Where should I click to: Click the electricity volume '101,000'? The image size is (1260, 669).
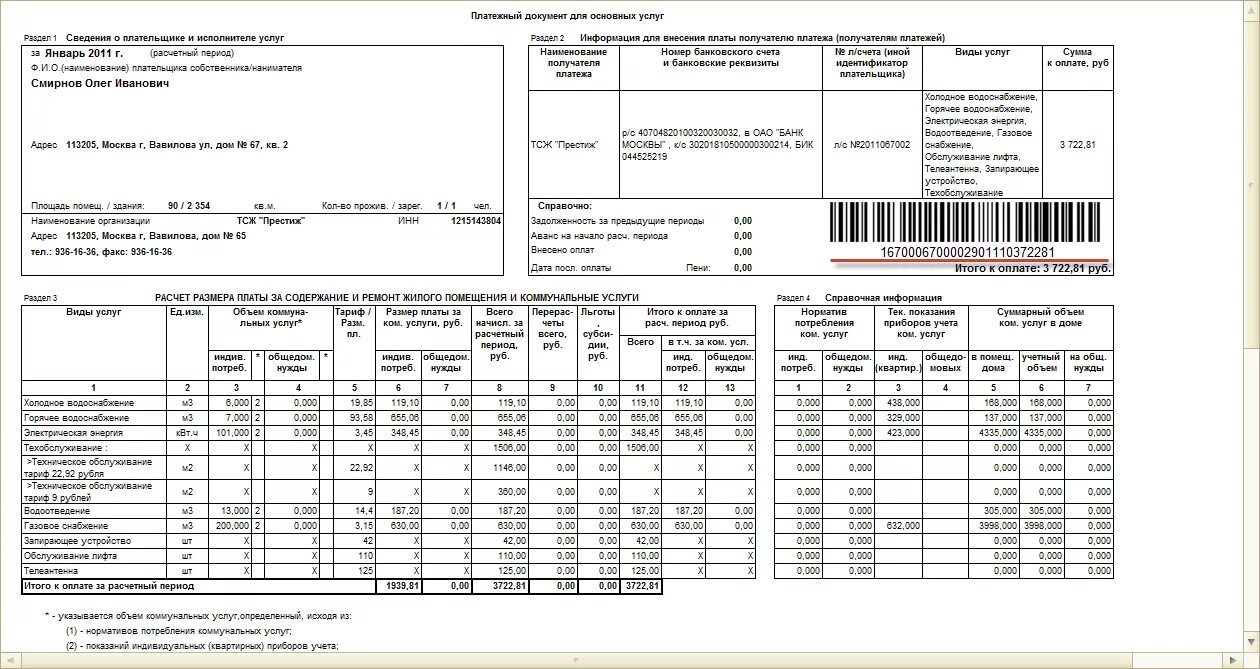point(233,433)
